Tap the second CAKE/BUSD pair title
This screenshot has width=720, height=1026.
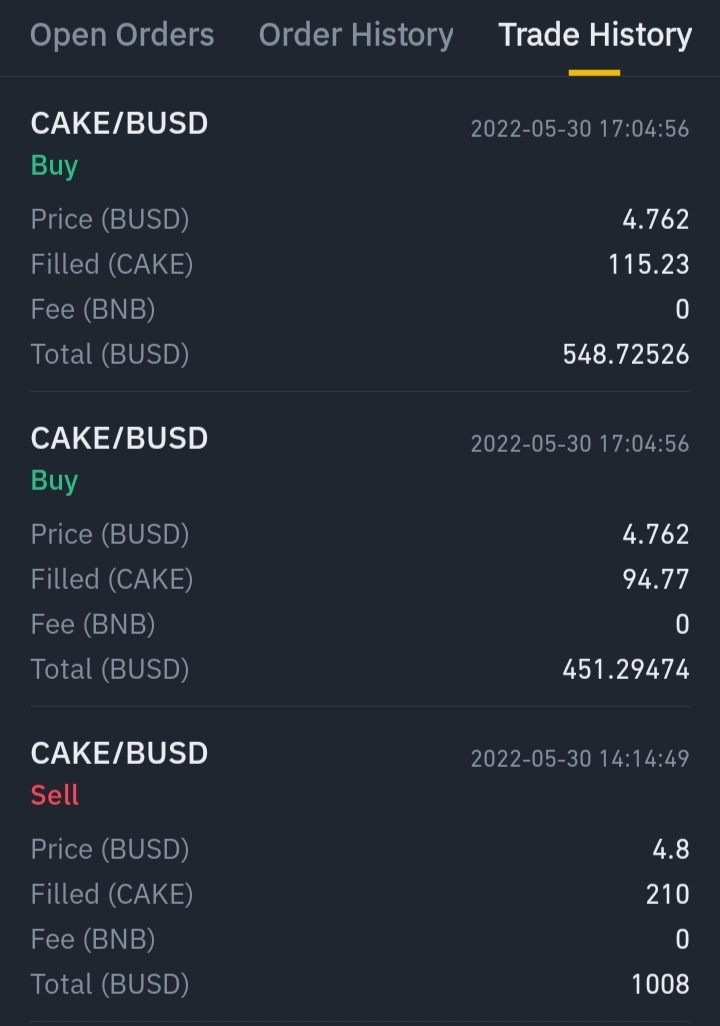[x=119, y=438]
